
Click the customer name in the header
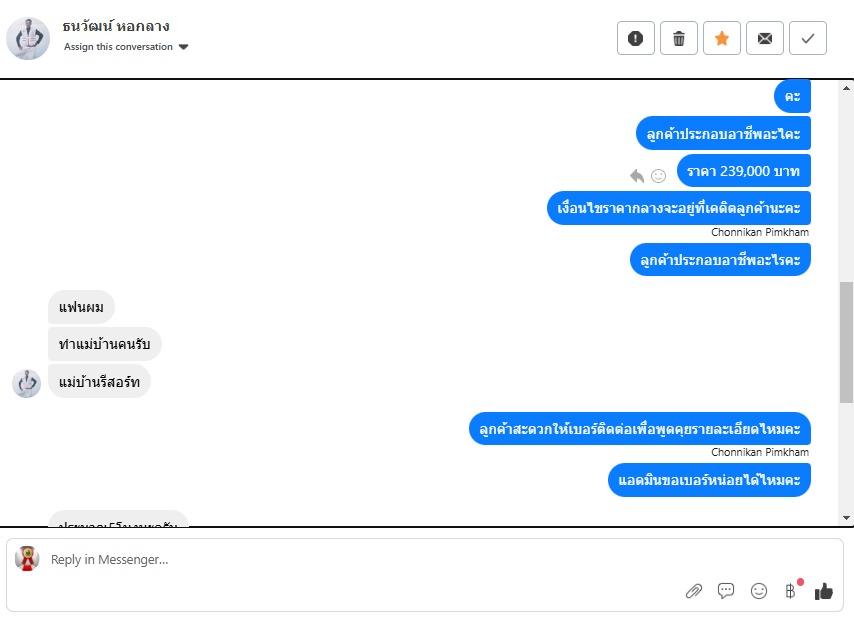116,26
